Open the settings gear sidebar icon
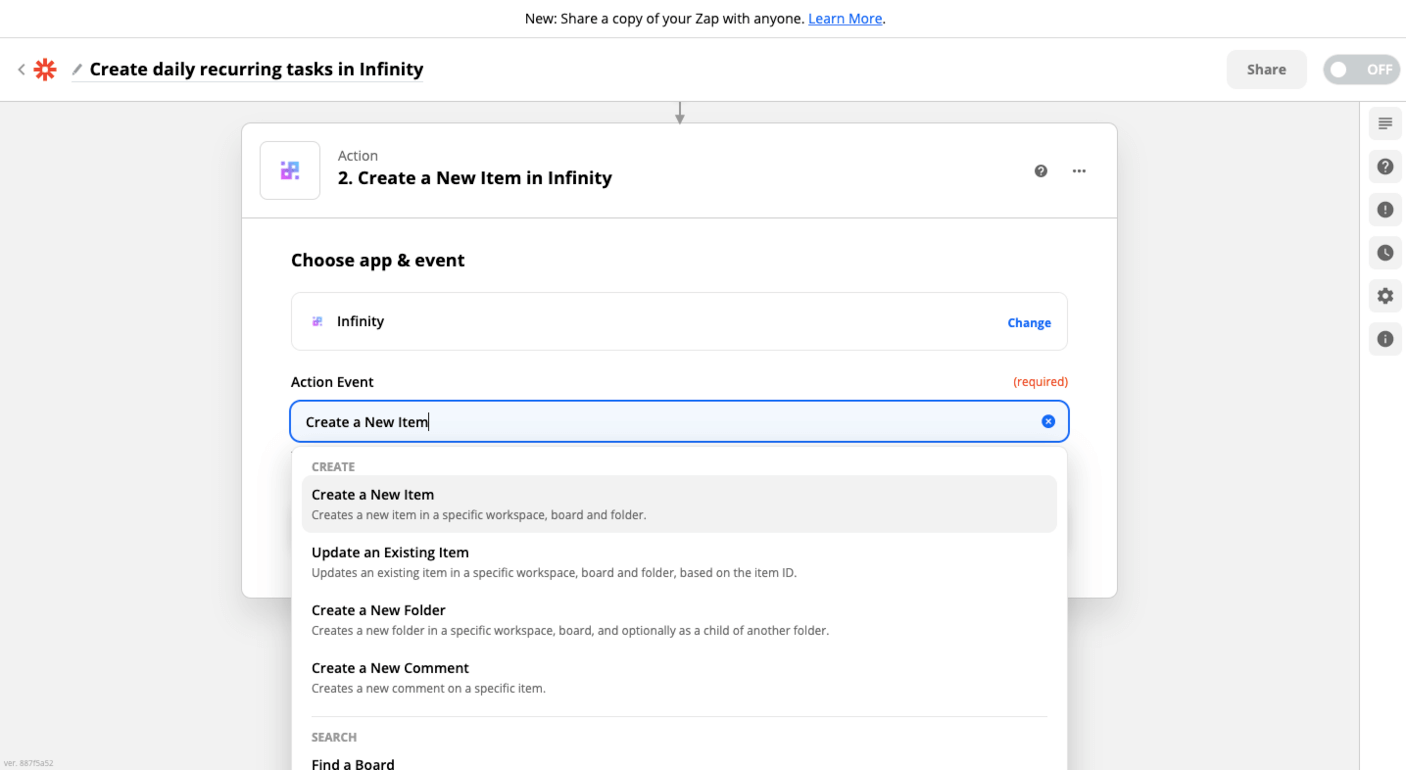Image resolution: width=1406 pixels, height=770 pixels. point(1385,296)
